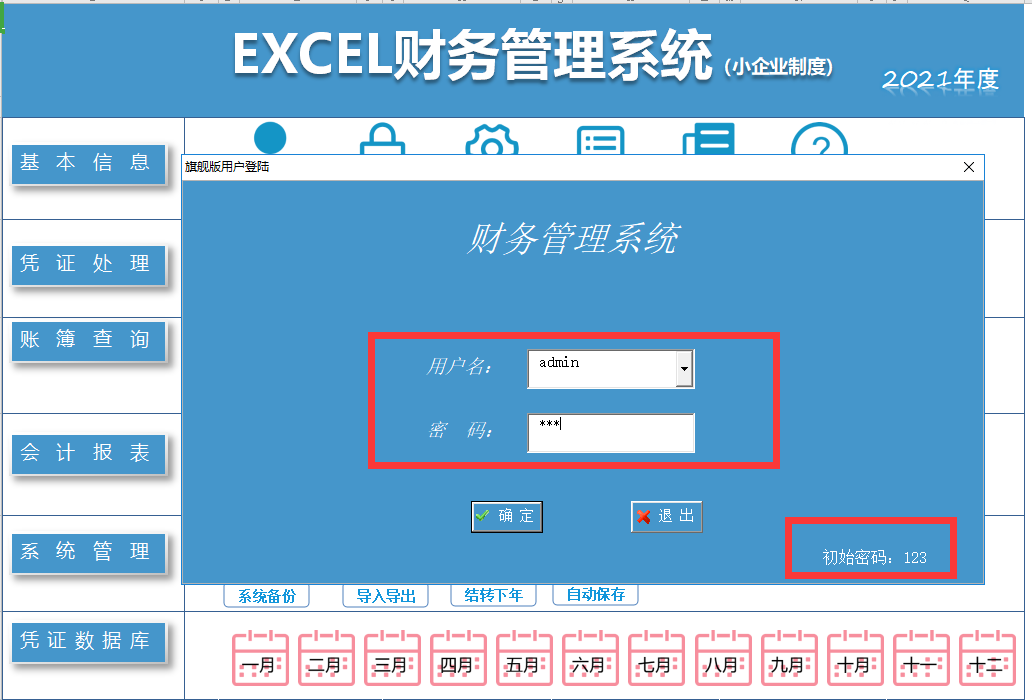Open the 系统管理 sidebar section
The height and width of the screenshot is (700, 1032).
tap(88, 552)
